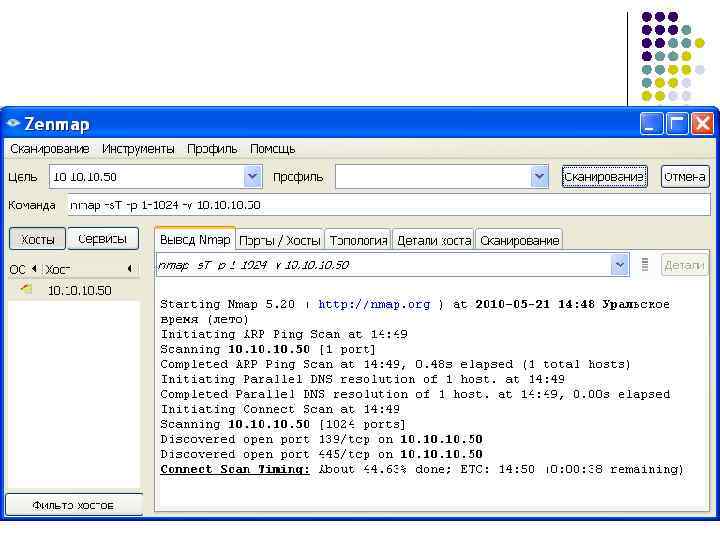Open the output options lines icon beside Детали
720x540 pixels.
645,264
